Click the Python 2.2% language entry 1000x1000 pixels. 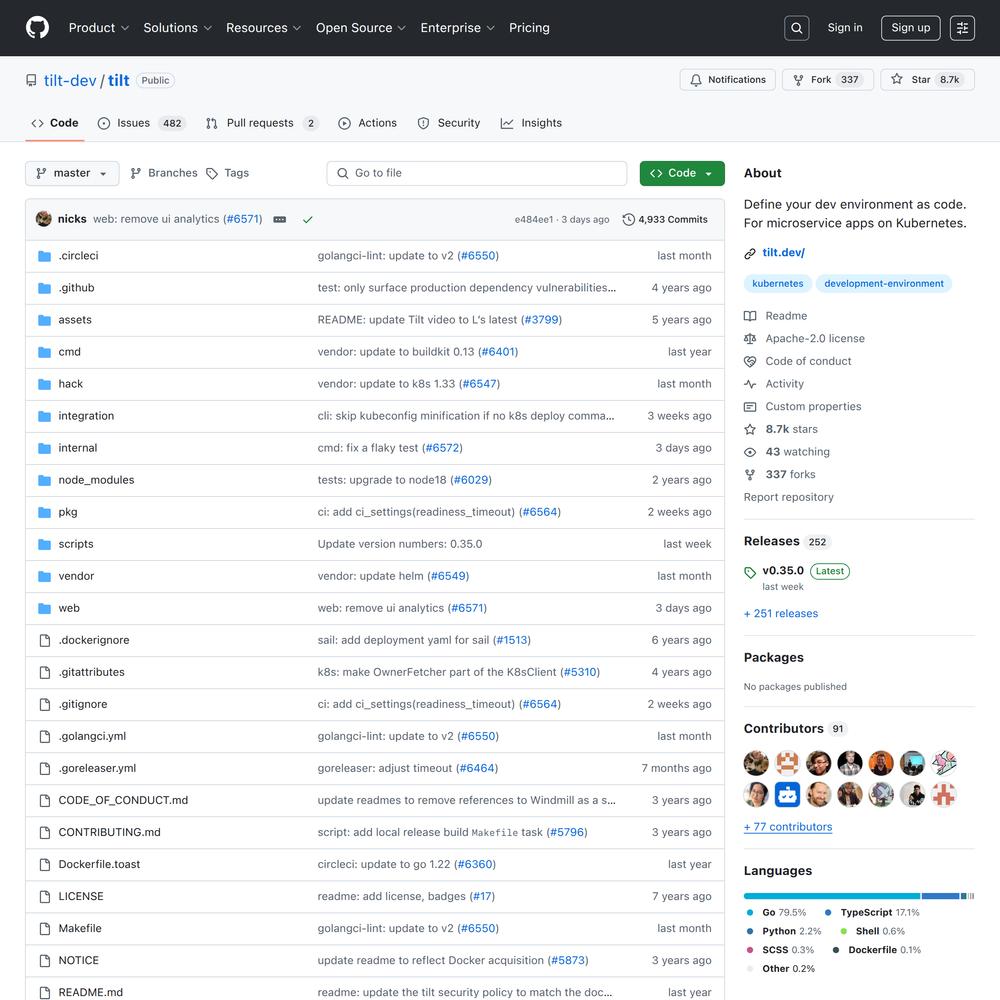point(784,931)
